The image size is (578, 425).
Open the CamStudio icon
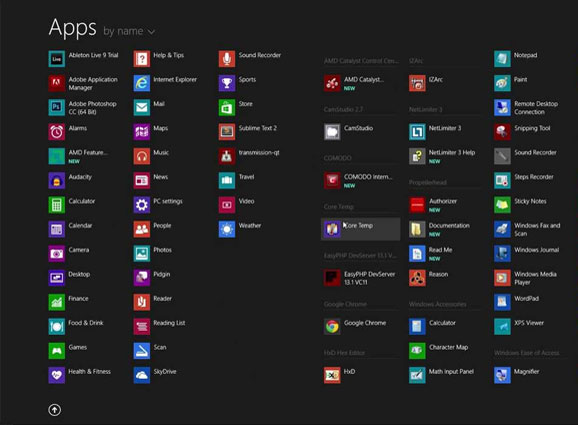332,132
